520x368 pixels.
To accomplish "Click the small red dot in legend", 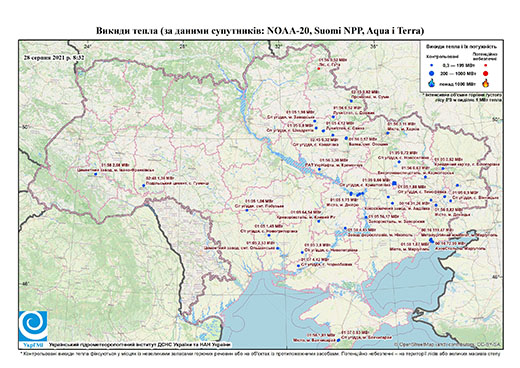I will point(485,66).
